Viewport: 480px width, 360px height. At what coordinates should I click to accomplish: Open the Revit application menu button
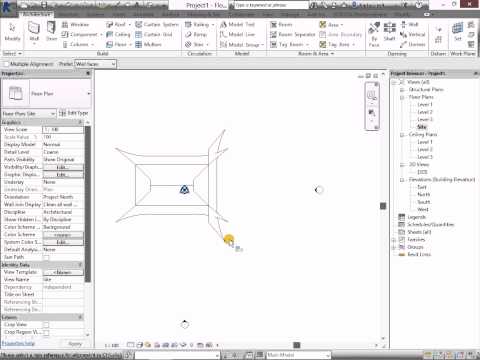click(7, 6)
